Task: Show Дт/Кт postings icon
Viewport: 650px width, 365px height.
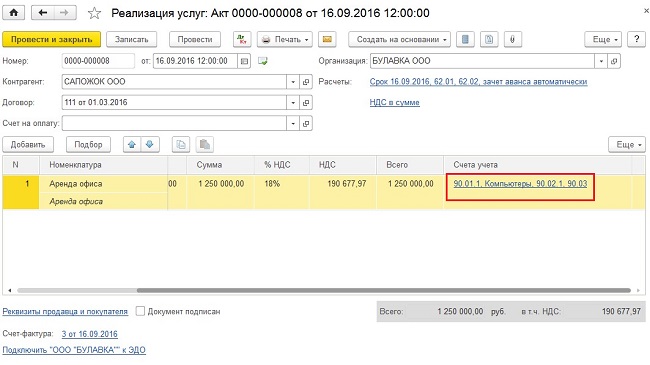Action: (x=242, y=39)
